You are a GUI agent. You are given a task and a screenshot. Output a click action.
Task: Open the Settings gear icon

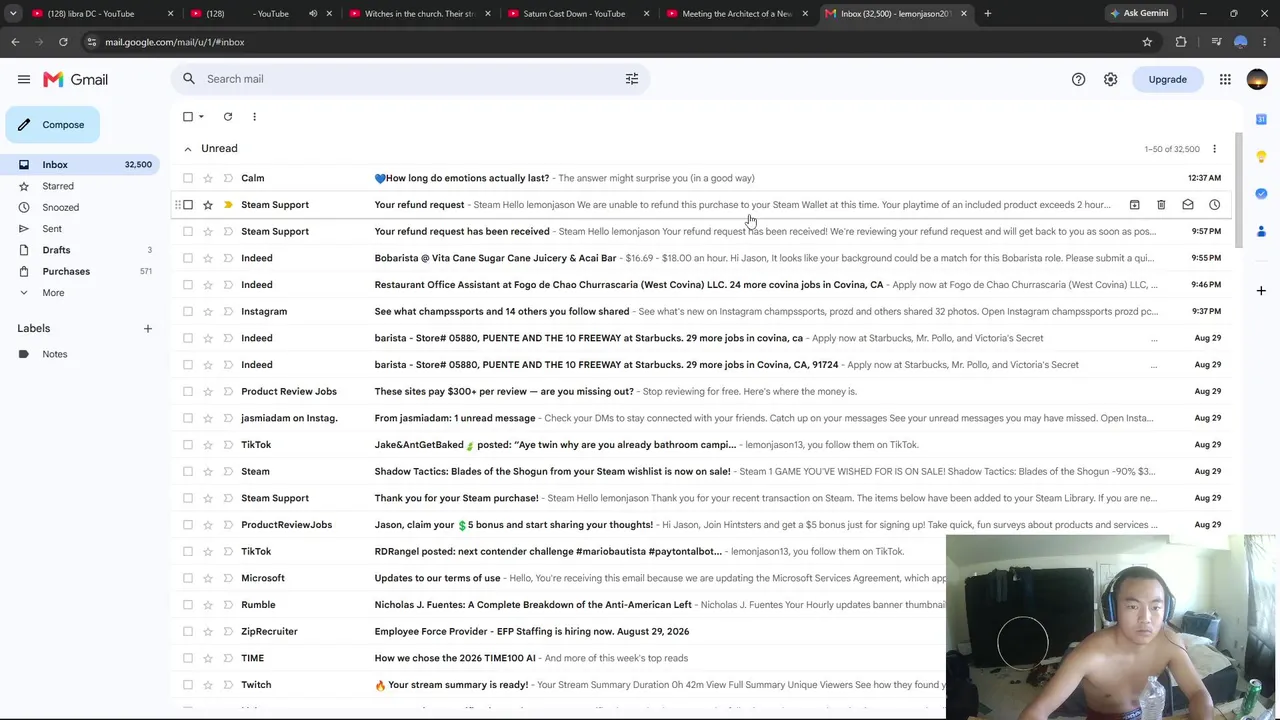click(1110, 79)
